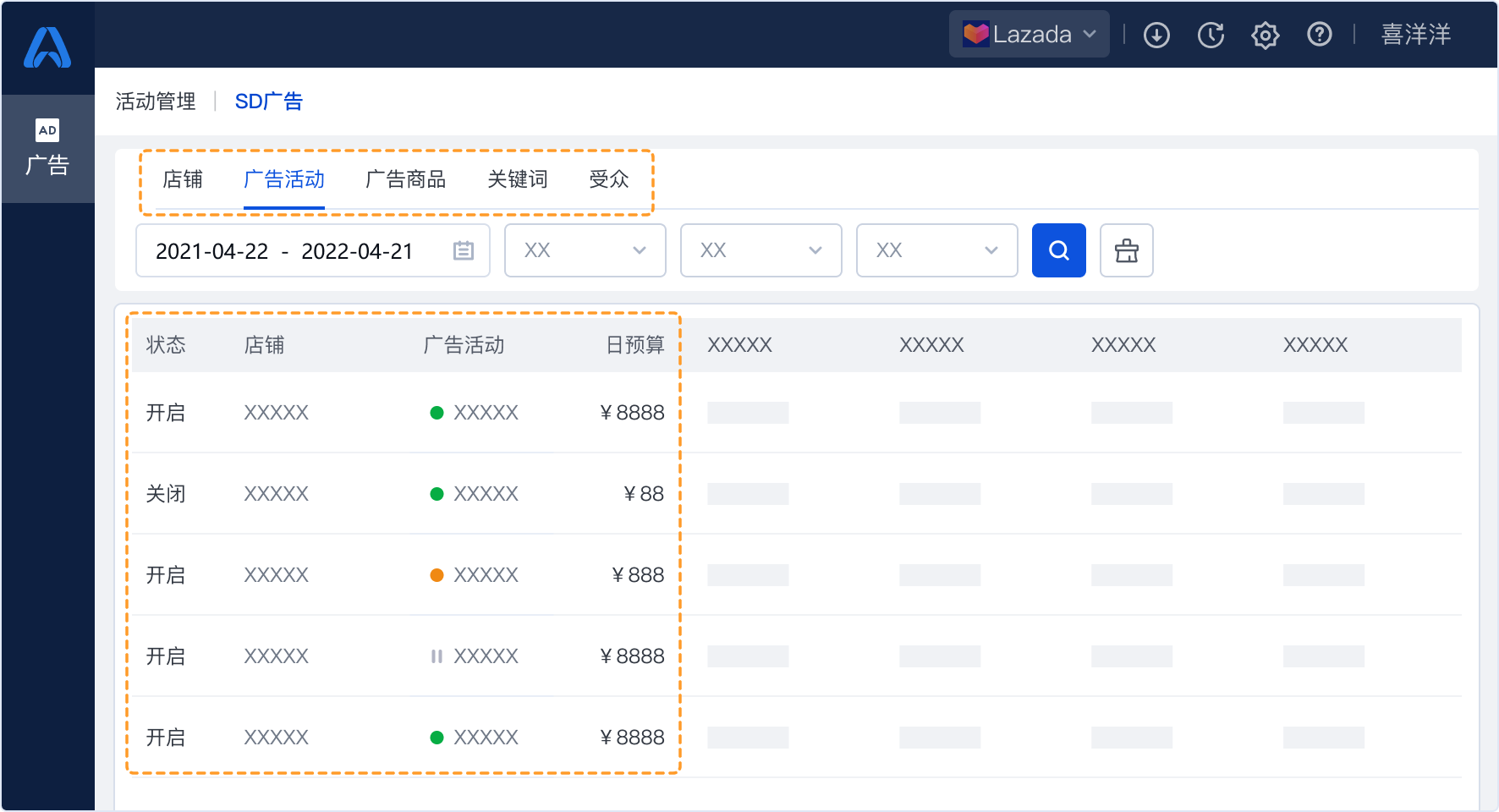The height and width of the screenshot is (812, 1499).
Task: Open the 广告 AD sidebar section
Action: click(x=47, y=148)
